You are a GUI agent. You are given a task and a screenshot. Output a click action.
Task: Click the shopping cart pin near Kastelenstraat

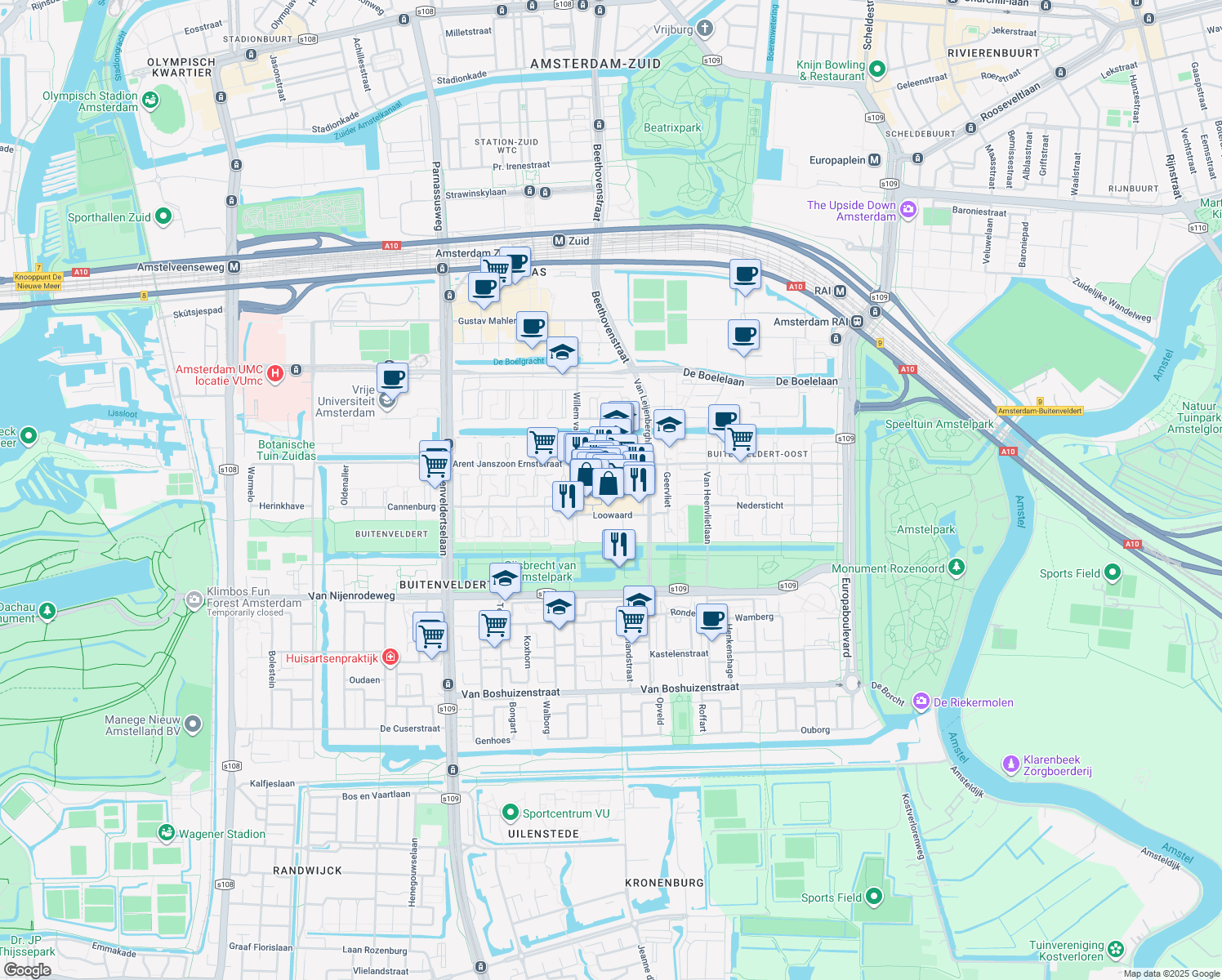tap(633, 621)
